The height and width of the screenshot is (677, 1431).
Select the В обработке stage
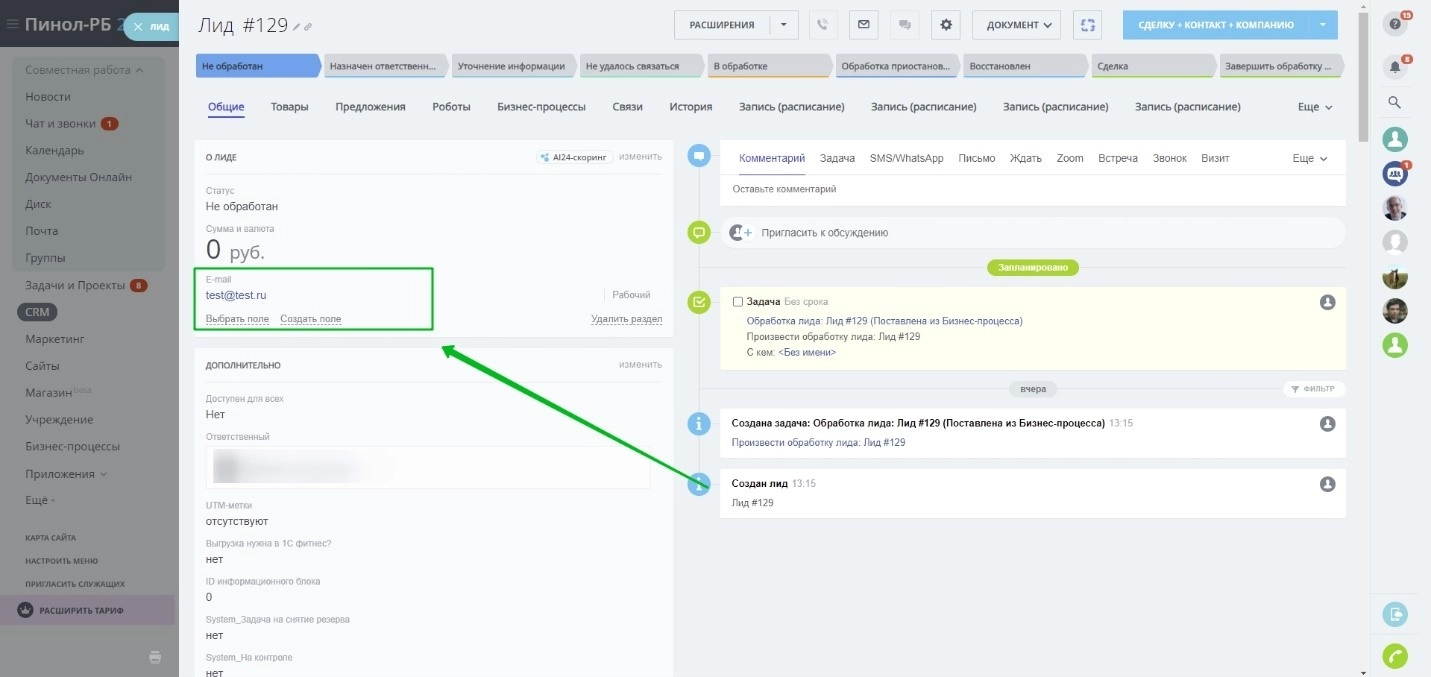point(768,66)
